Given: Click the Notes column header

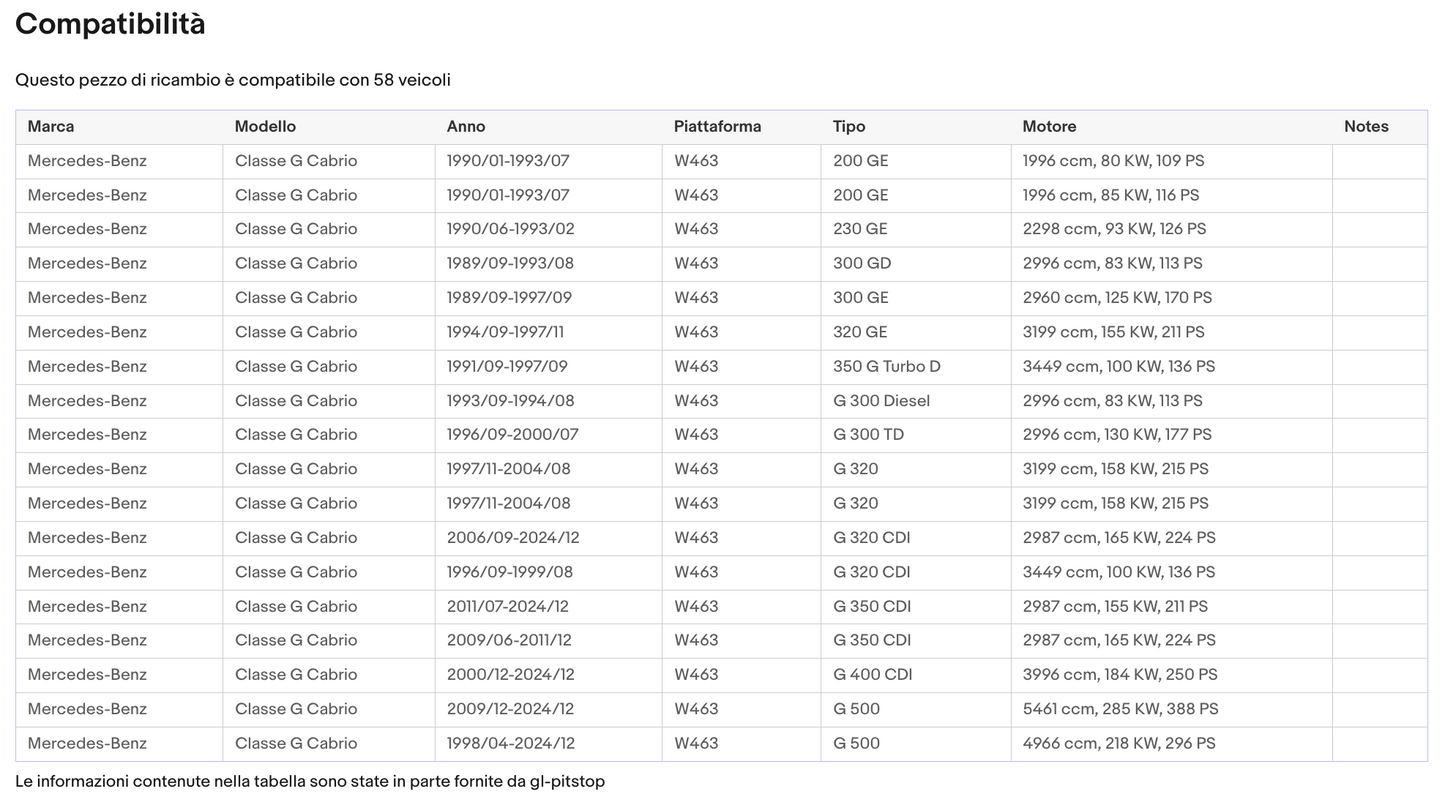Looking at the screenshot, I should (x=1366, y=127).
